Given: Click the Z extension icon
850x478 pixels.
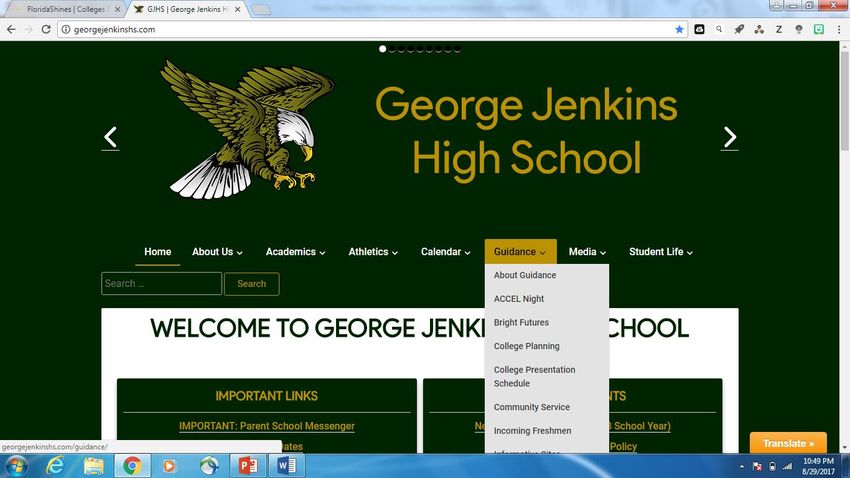Looking at the screenshot, I should 779,29.
